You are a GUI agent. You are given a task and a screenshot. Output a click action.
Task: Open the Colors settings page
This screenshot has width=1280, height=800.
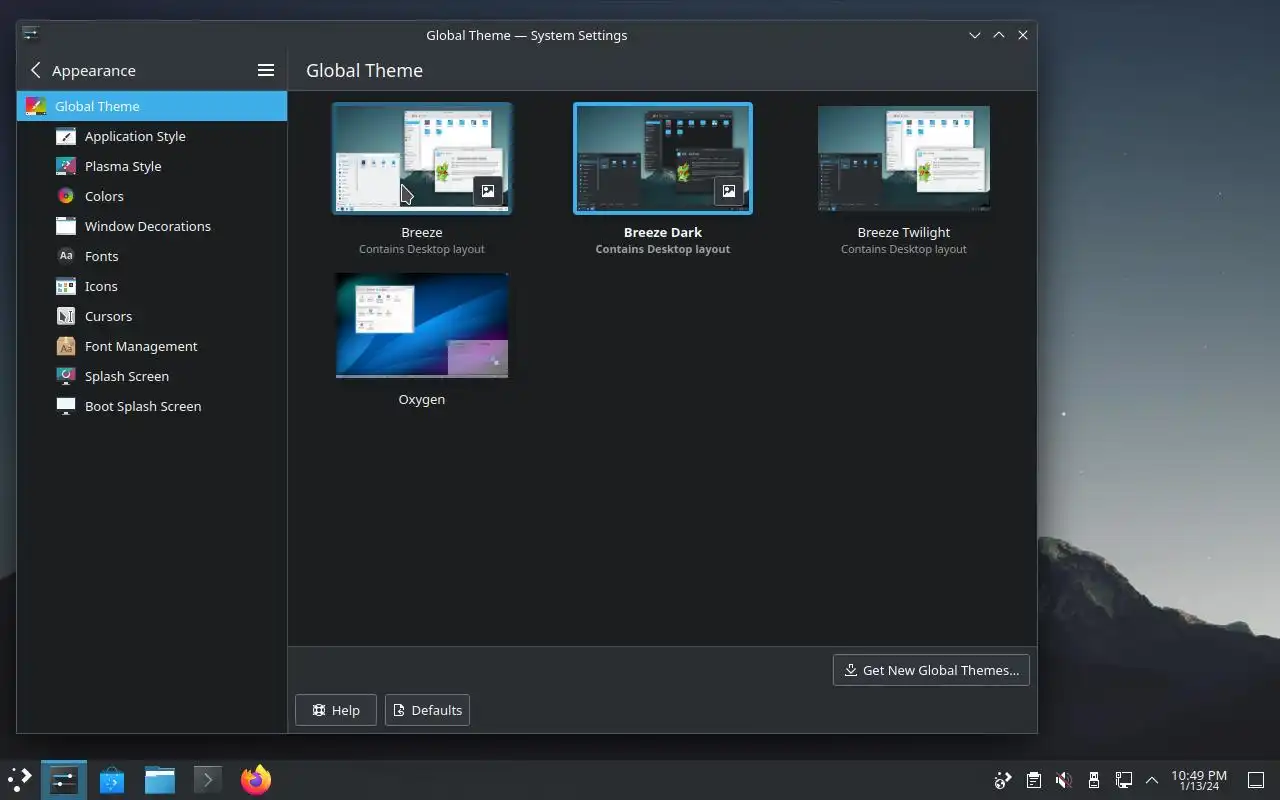(x=152, y=196)
